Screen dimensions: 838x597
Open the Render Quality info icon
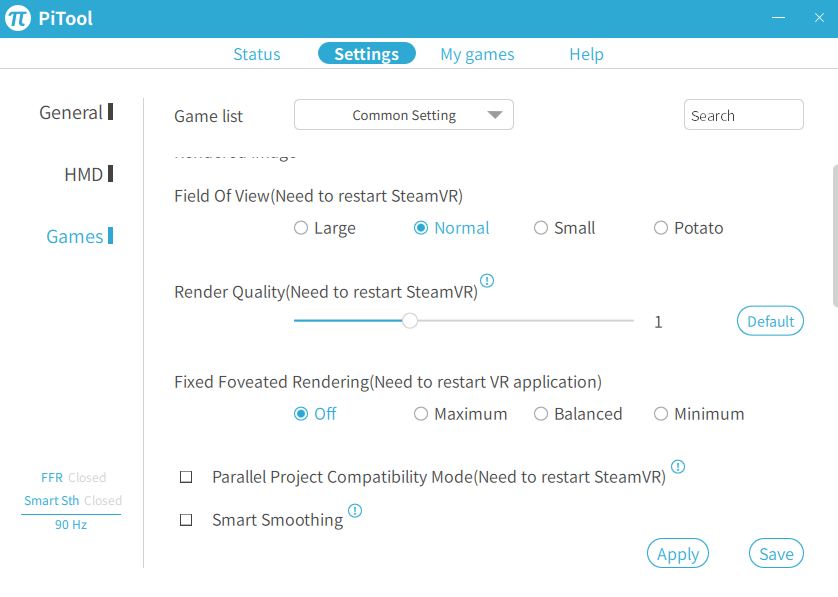[x=487, y=280]
